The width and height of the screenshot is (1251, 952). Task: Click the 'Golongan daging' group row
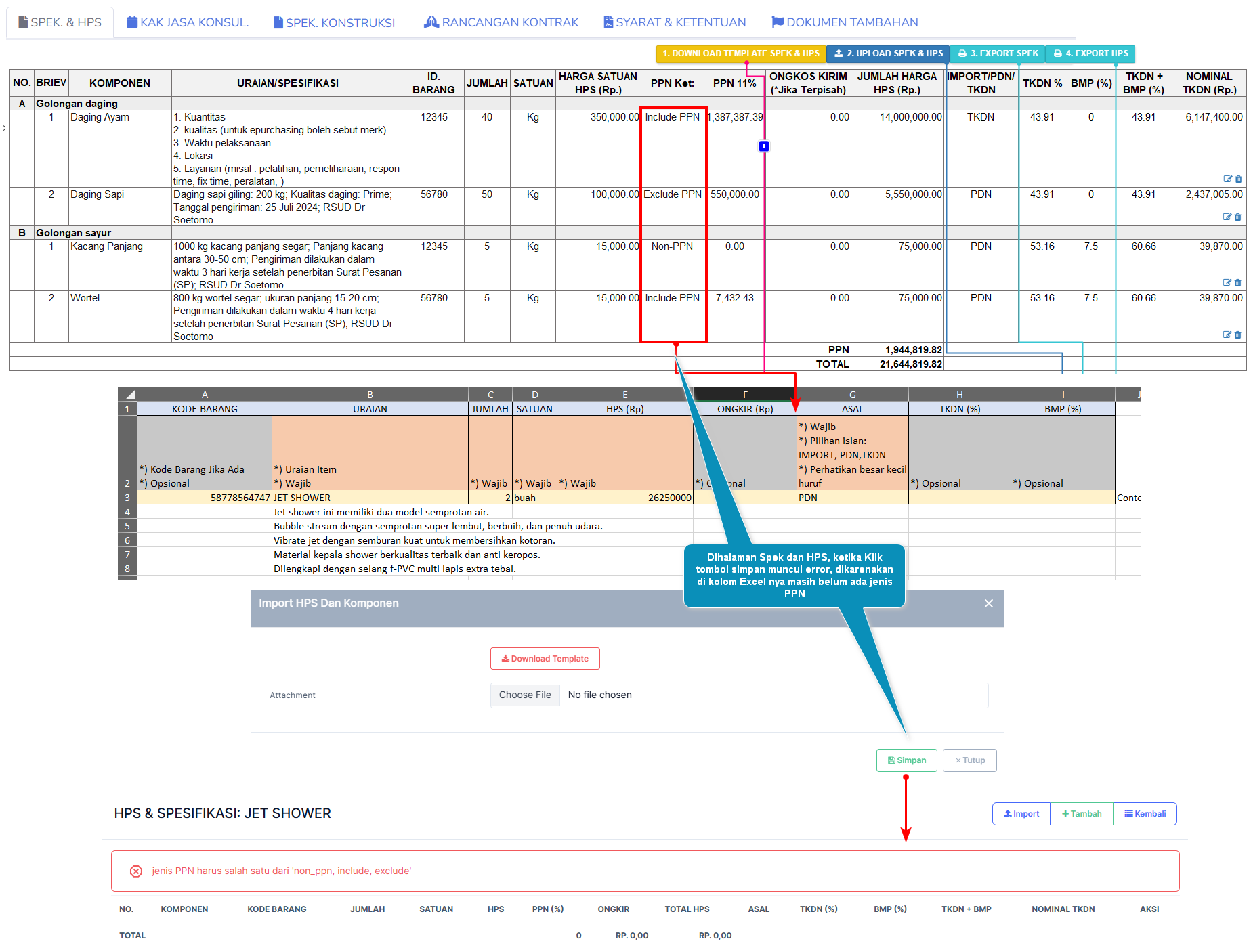point(628,104)
